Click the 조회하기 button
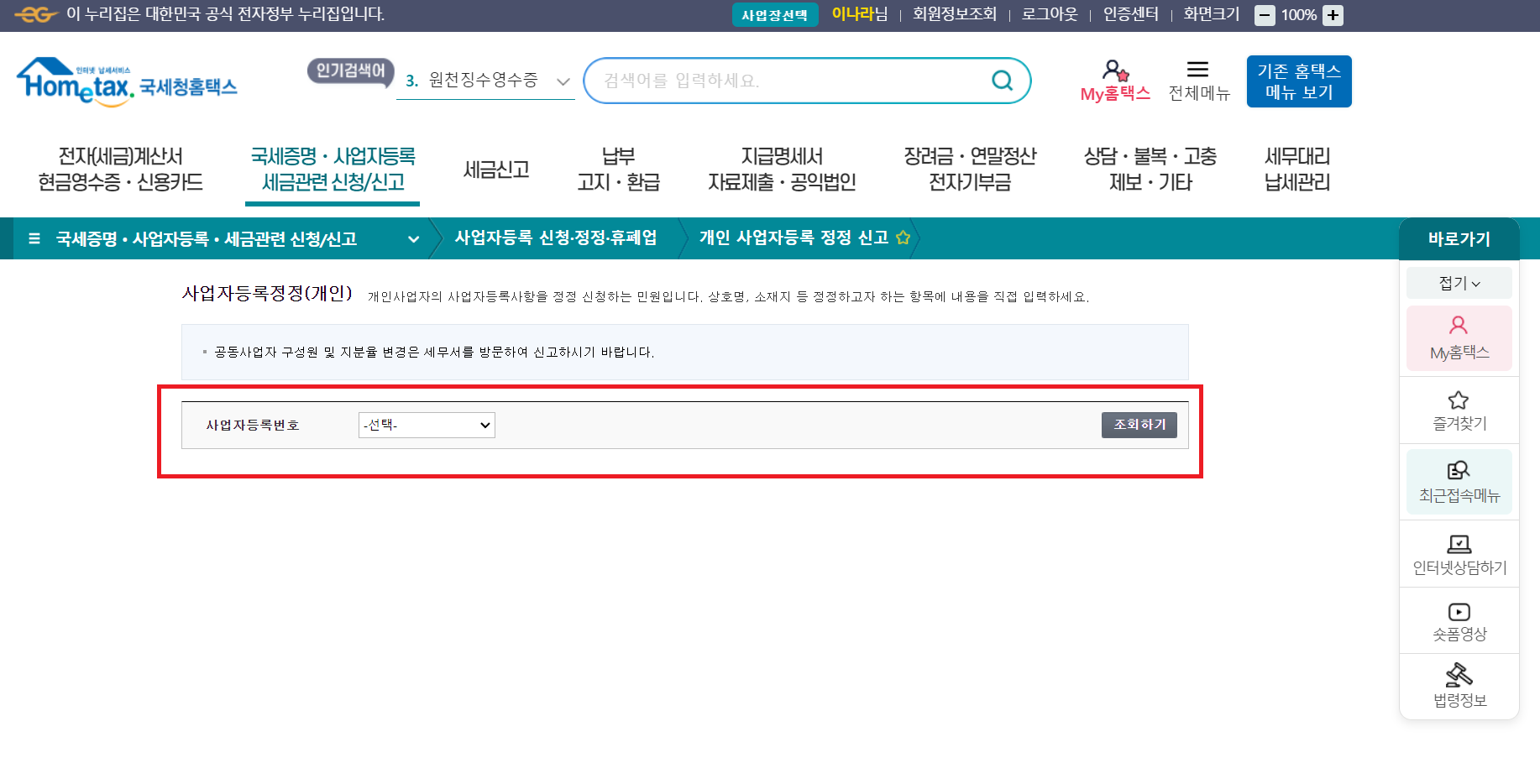1540x784 pixels. (1139, 425)
